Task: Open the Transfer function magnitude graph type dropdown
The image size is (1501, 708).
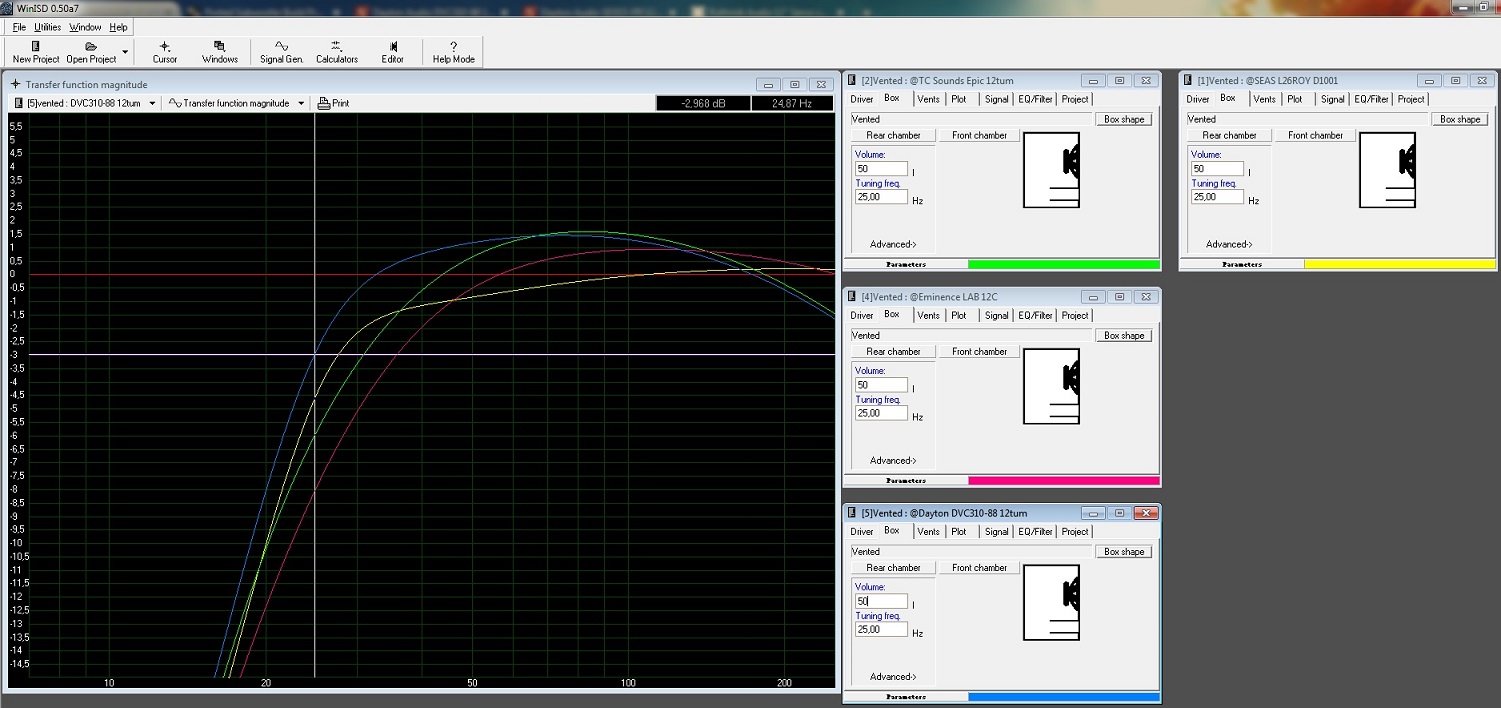Action: pyautogui.click(x=301, y=103)
